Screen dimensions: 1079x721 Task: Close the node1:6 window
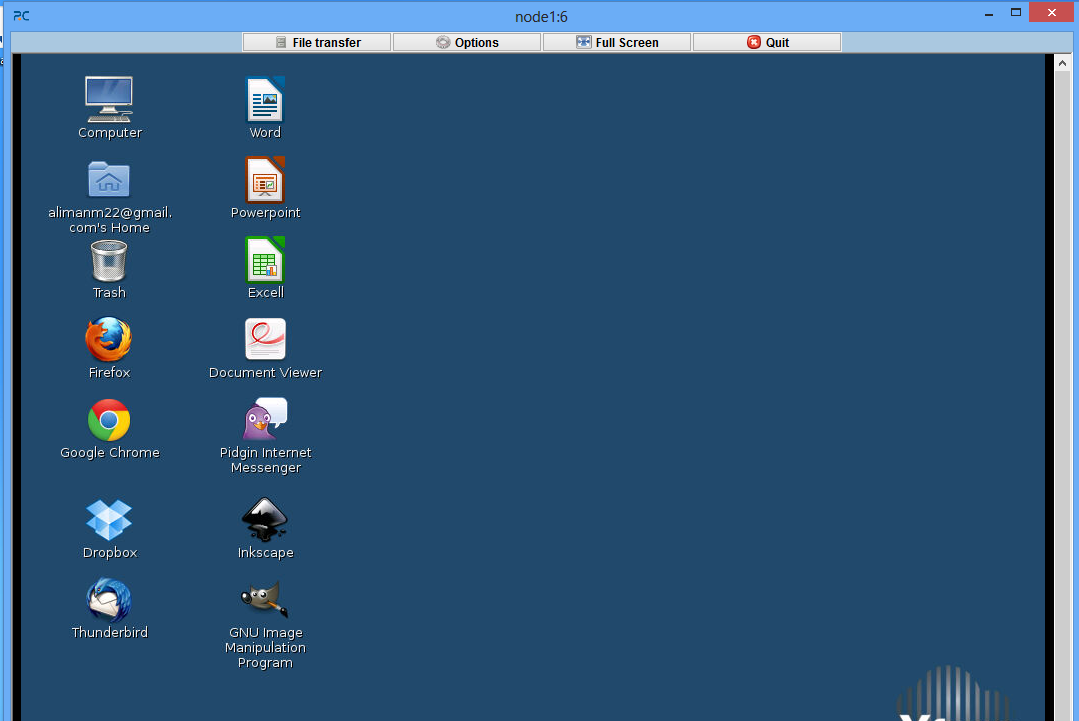[x=1051, y=12]
